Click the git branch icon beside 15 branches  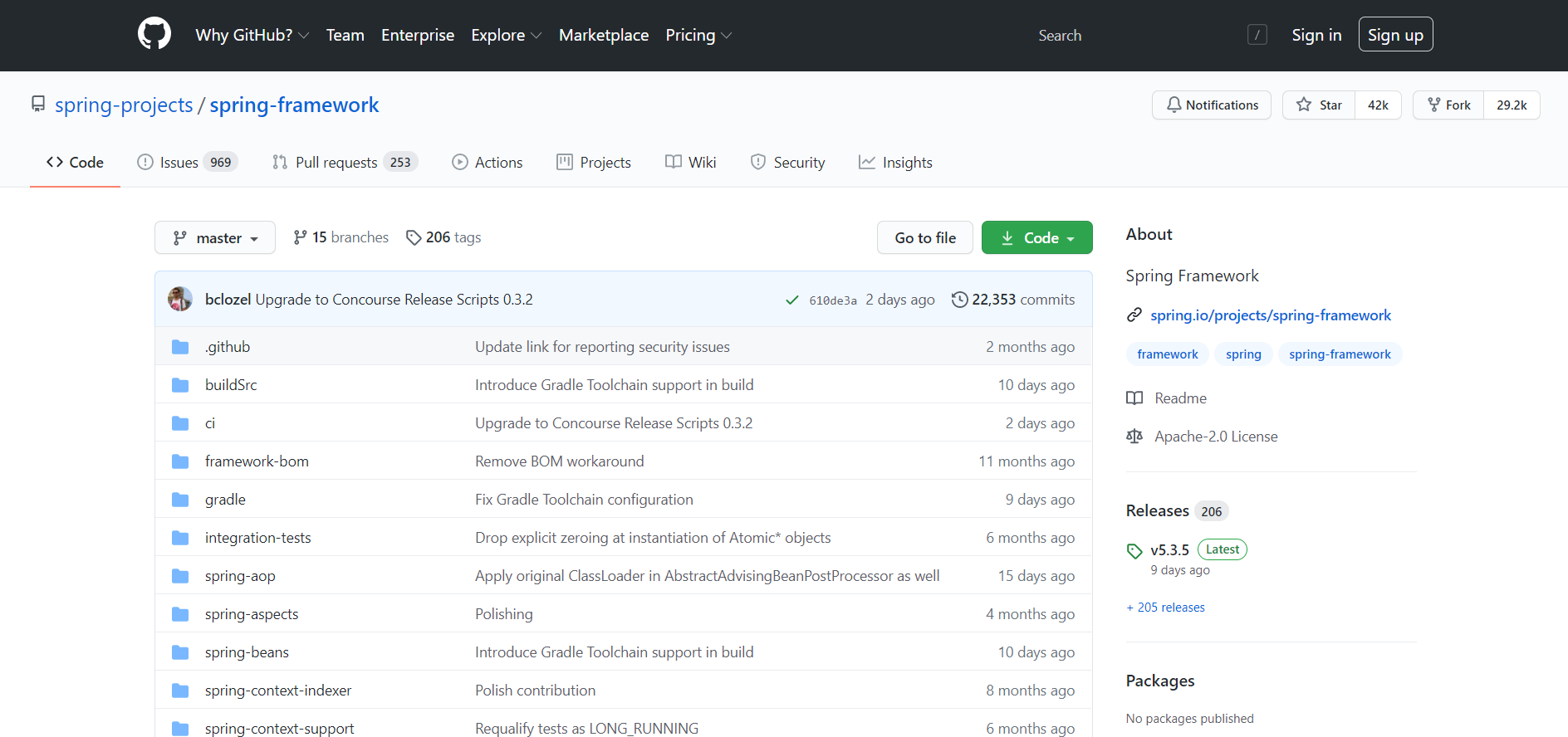(x=301, y=237)
